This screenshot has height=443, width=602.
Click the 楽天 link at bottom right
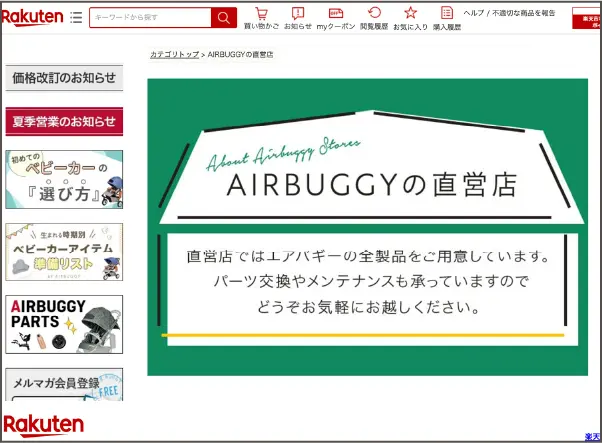click(593, 437)
